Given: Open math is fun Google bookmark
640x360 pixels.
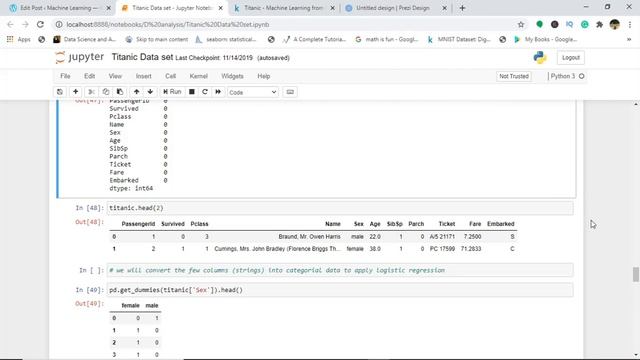Looking at the screenshot, I should 387,40.
